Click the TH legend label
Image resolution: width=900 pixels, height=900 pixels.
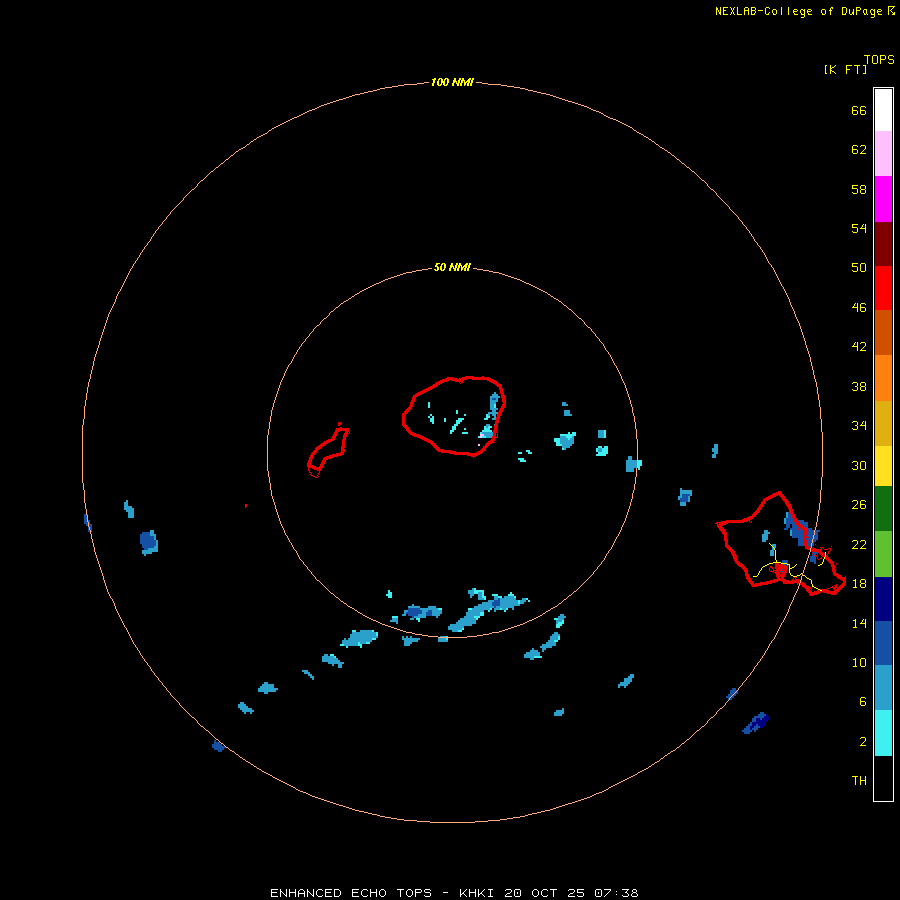[859, 780]
